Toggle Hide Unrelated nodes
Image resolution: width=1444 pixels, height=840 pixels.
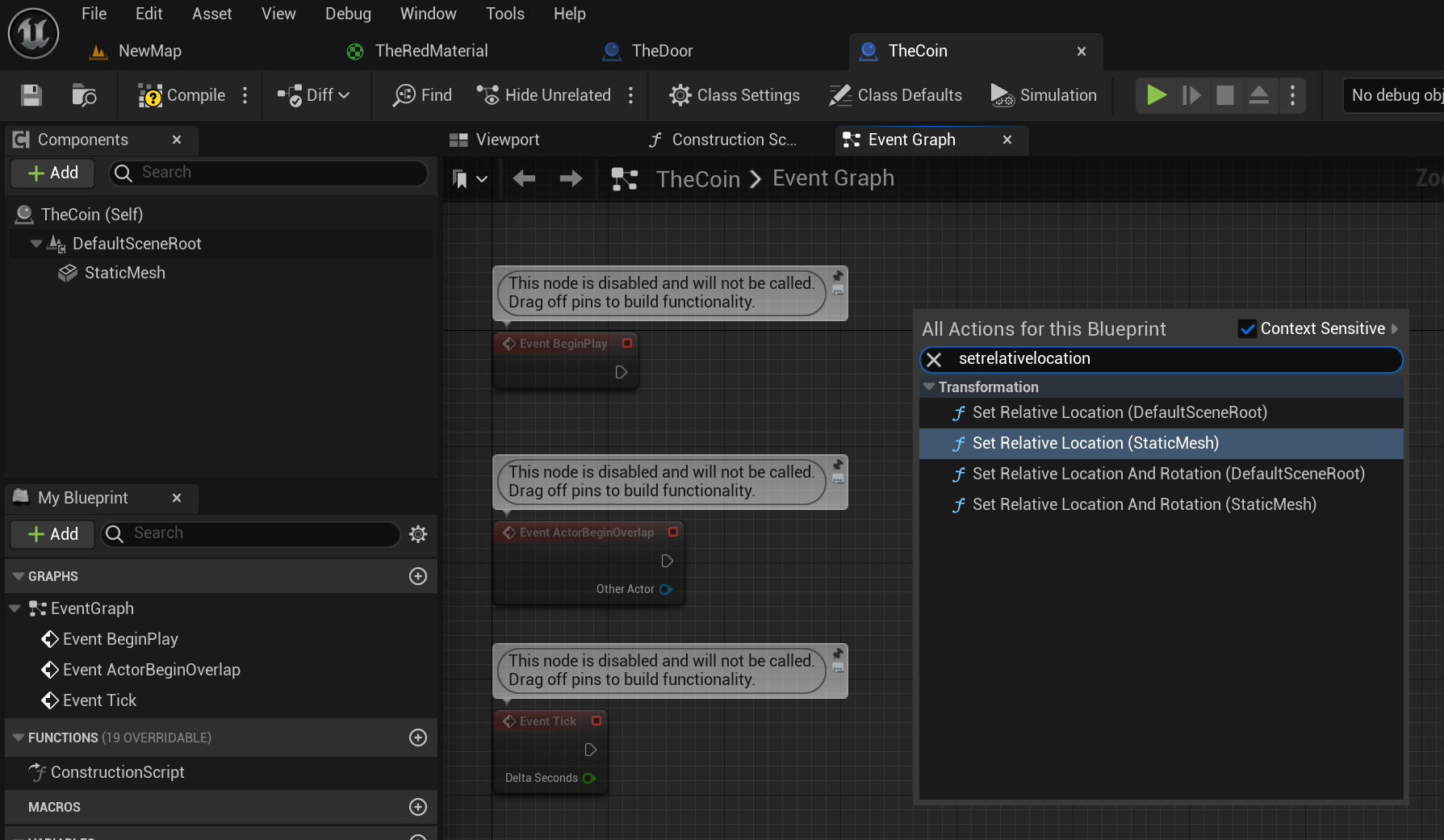click(544, 95)
